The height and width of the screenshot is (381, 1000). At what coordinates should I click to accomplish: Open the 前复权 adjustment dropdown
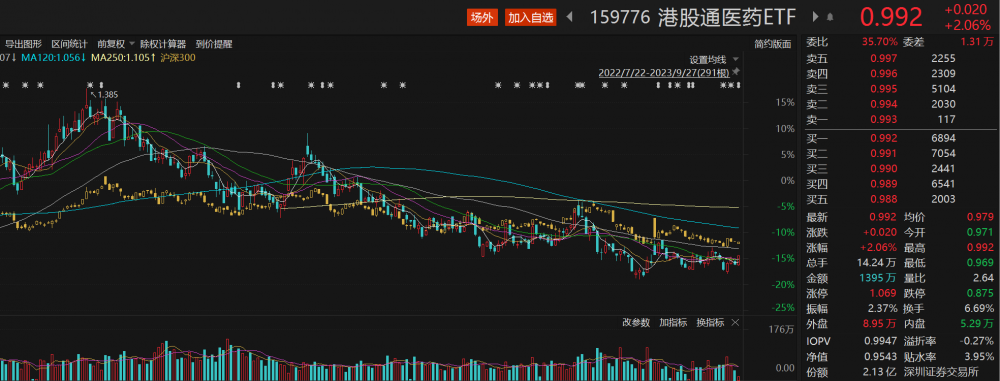[115, 44]
